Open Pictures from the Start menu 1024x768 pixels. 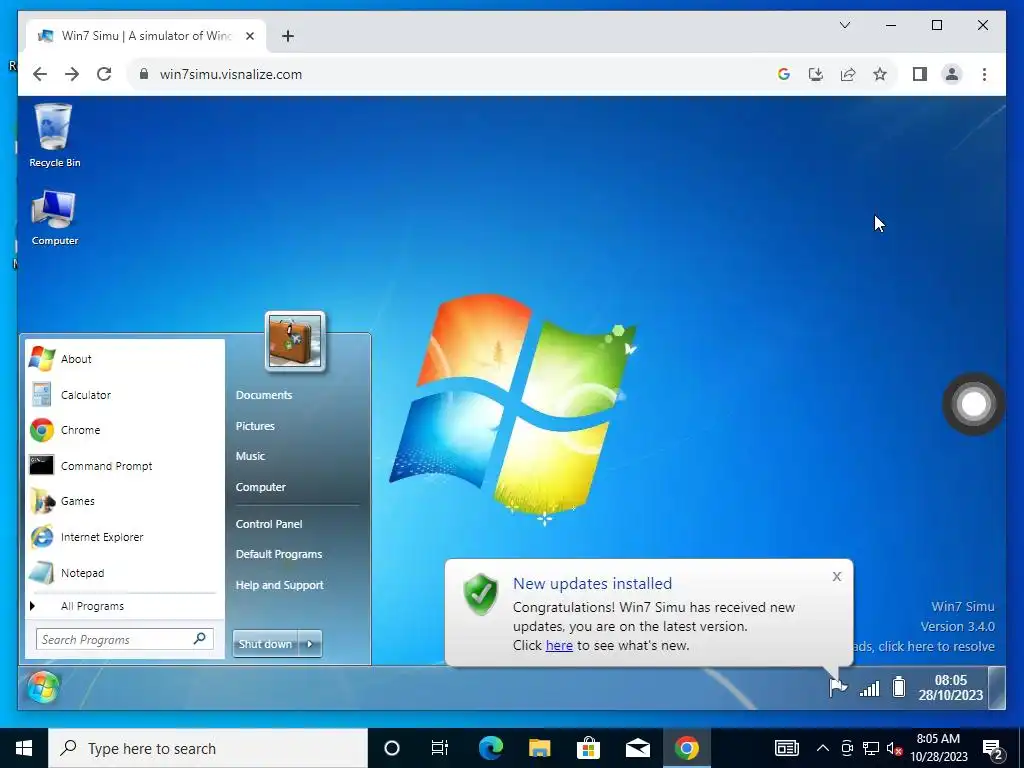point(255,426)
